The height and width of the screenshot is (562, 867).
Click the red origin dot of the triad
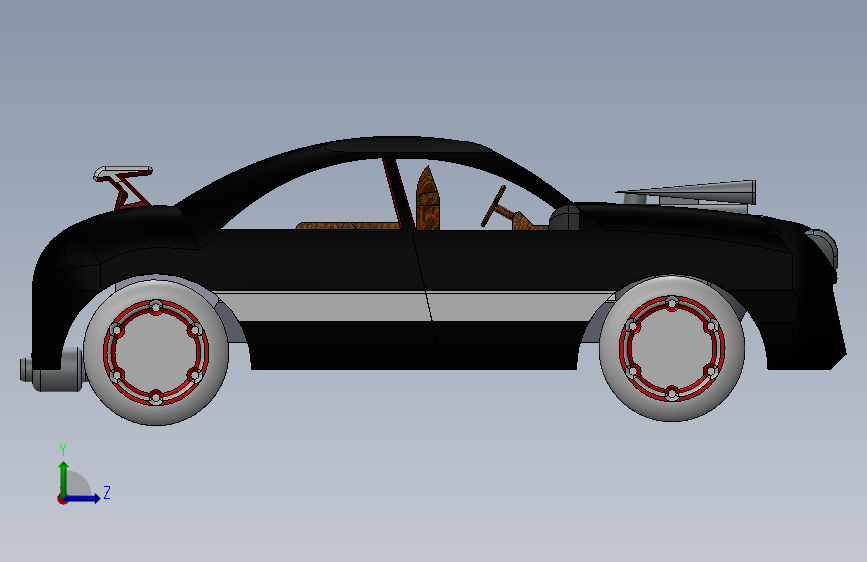pyautogui.click(x=62, y=499)
